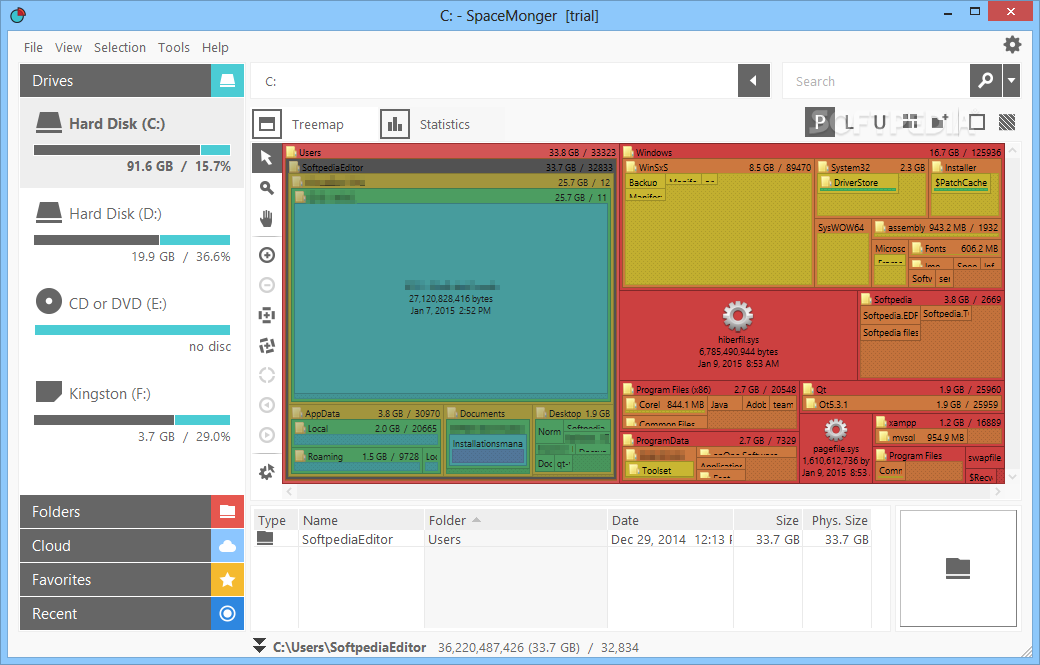The image size is (1040, 665).
Task: Click the pagefile.sys gear file block
Action: (836, 449)
